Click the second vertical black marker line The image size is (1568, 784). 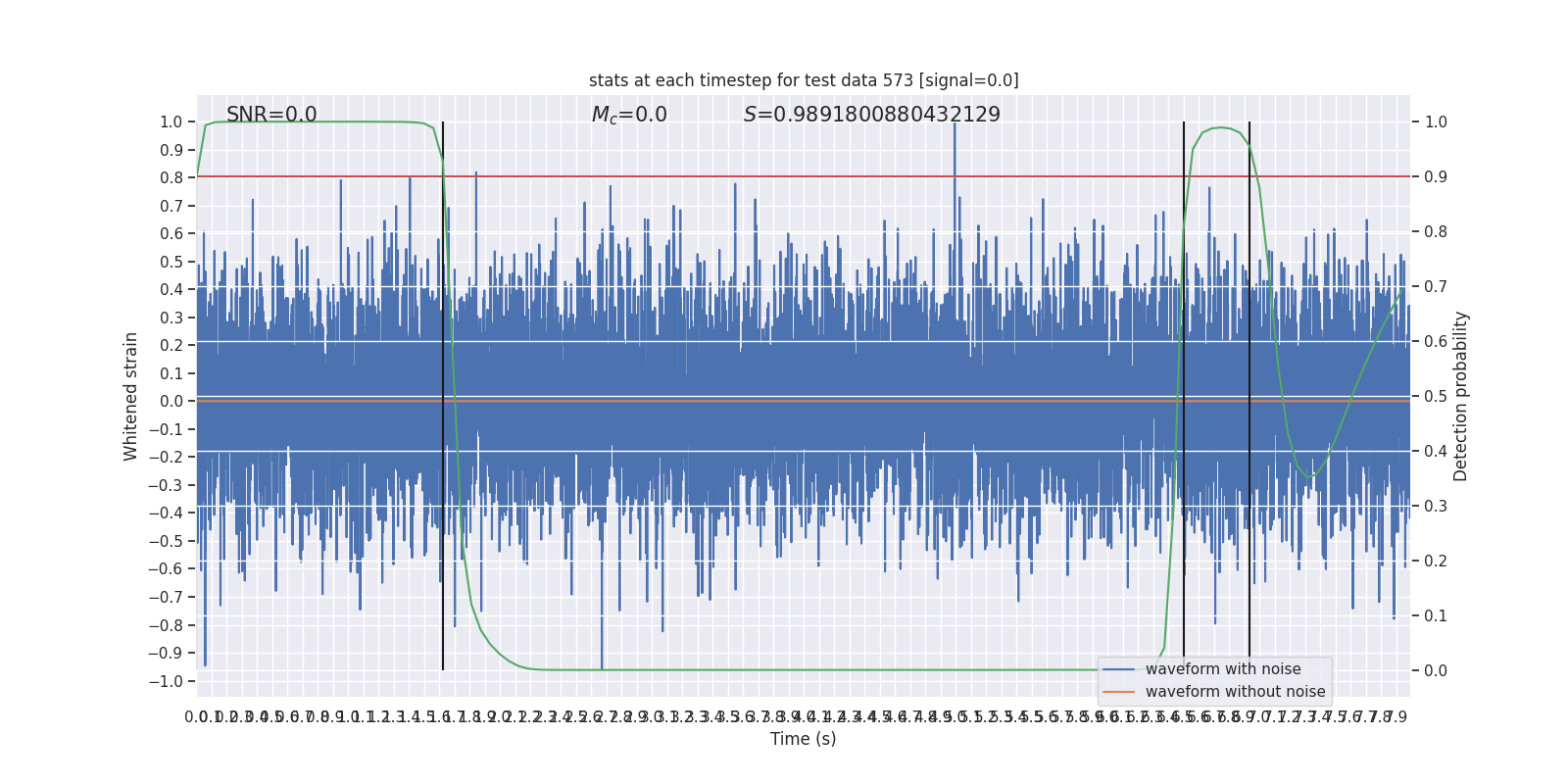pyautogui.click(x=1184, y=396)
